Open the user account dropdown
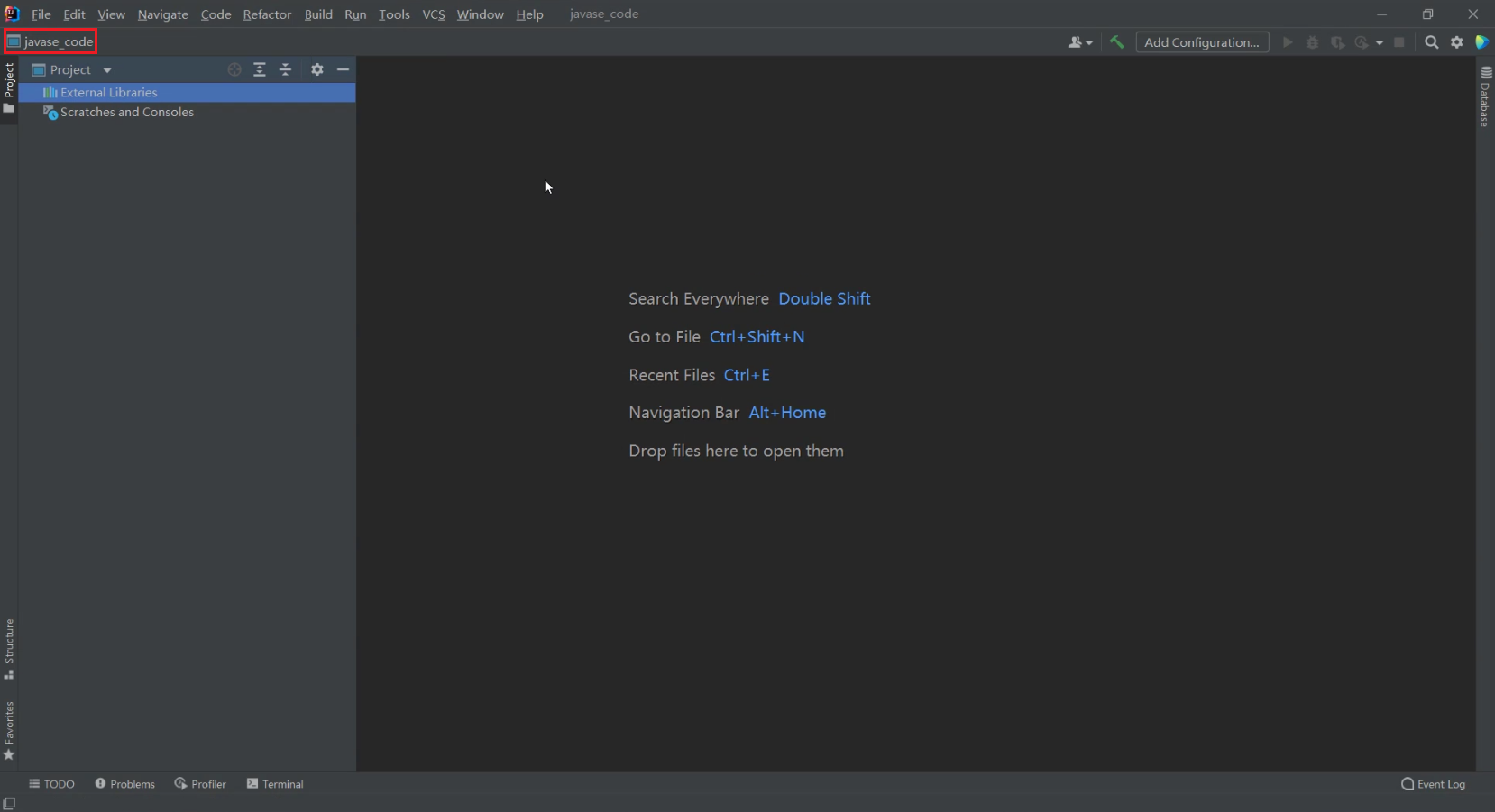This screenshot has height=812, width=1495. click(x=1079, y=42)
